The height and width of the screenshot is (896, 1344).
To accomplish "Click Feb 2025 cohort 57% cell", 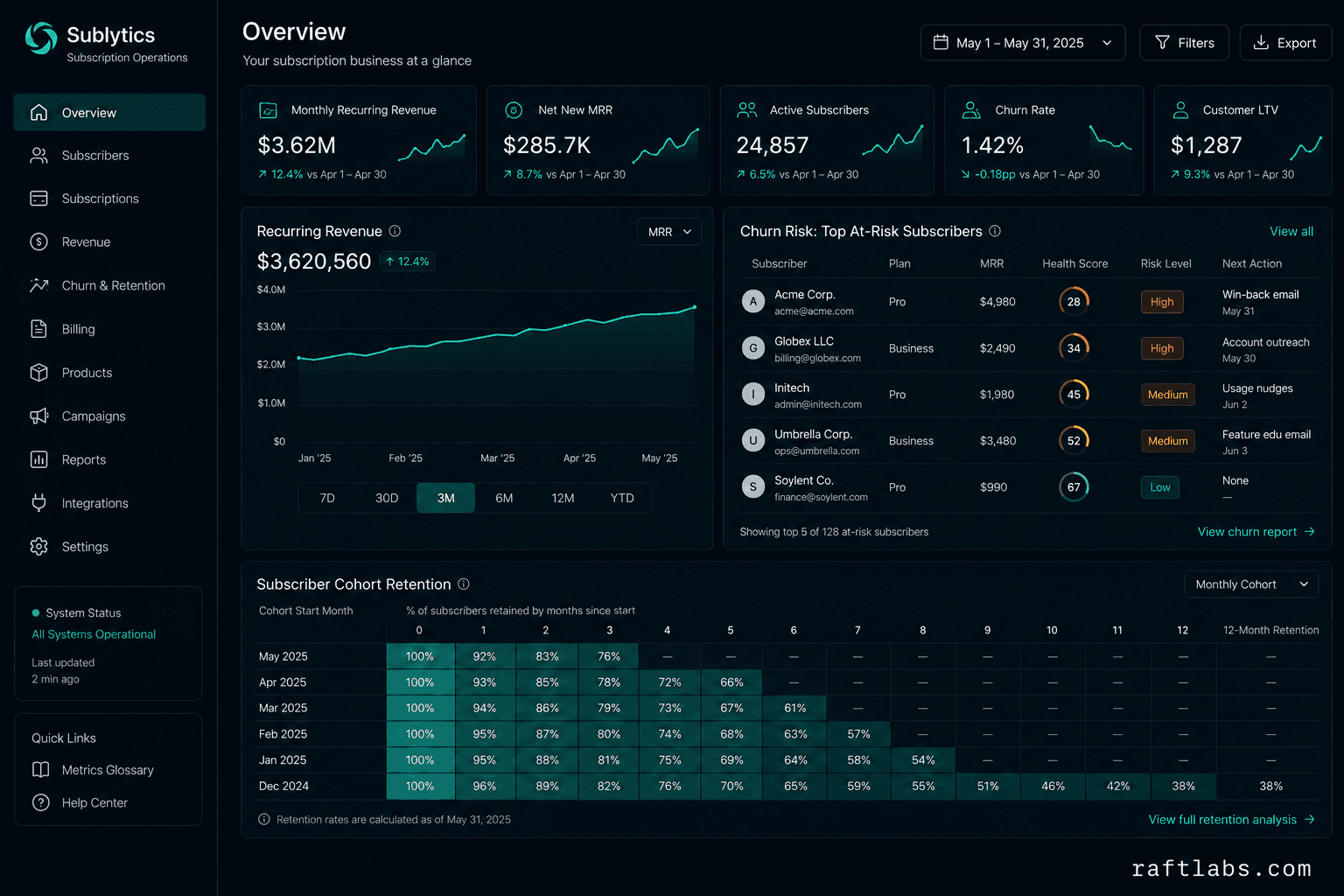I will (858, 734).
